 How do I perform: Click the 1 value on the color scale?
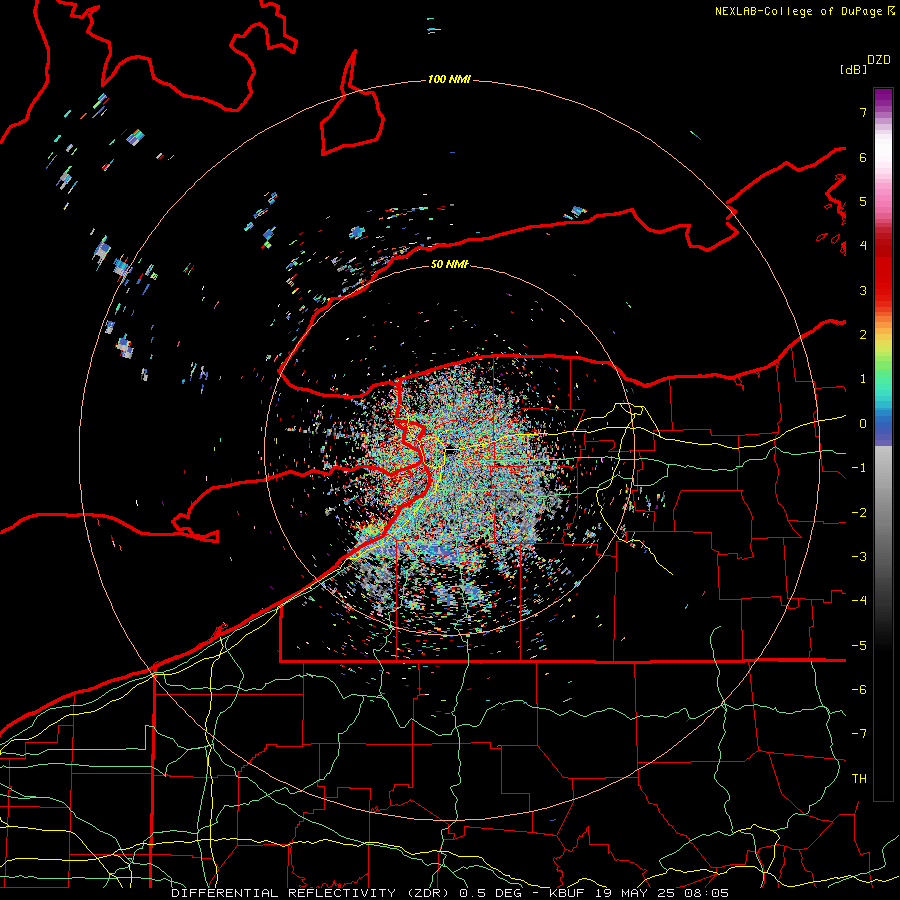coord(863,379)
